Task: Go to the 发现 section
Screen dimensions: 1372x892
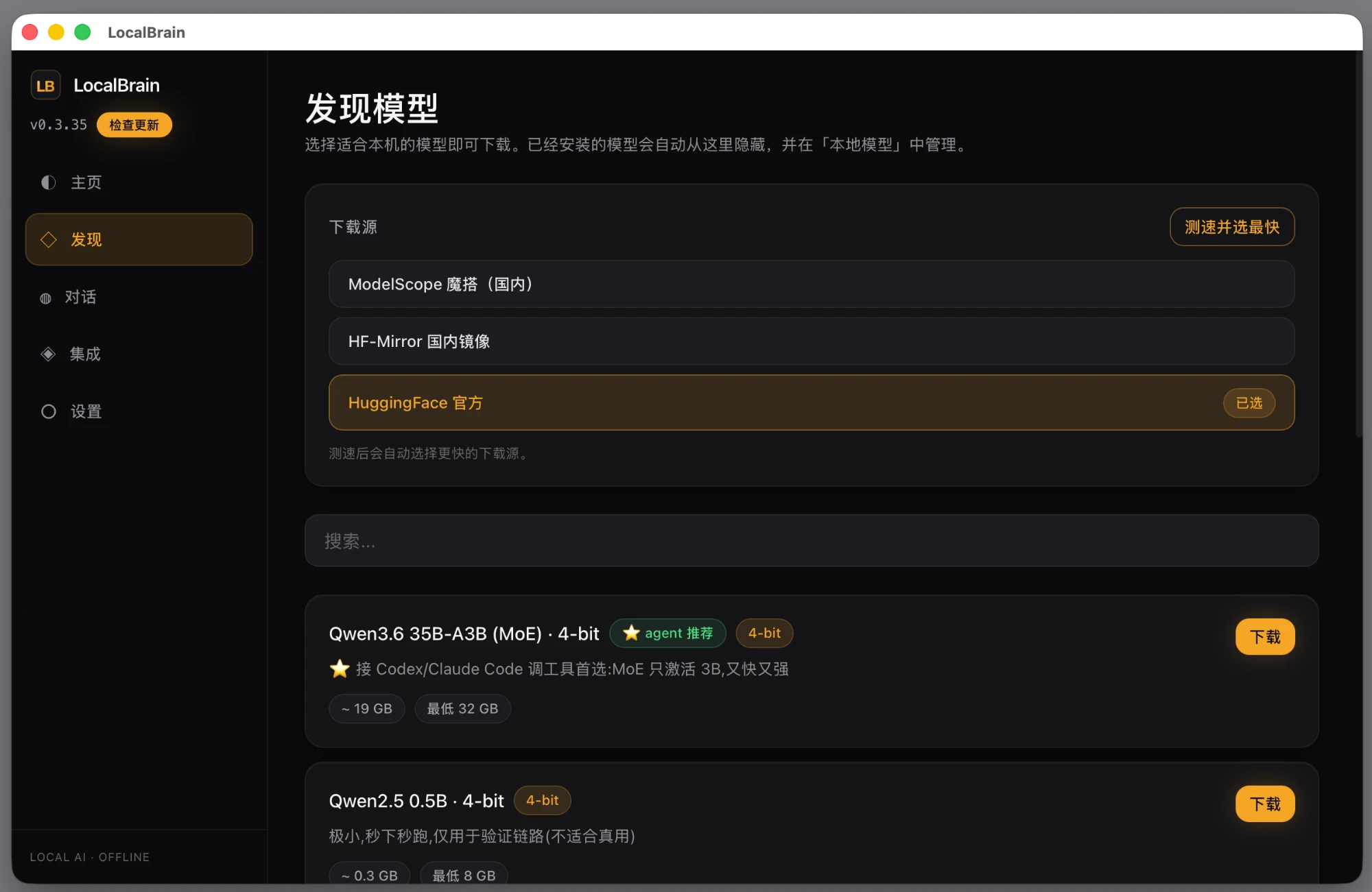Action: [139, 239]
